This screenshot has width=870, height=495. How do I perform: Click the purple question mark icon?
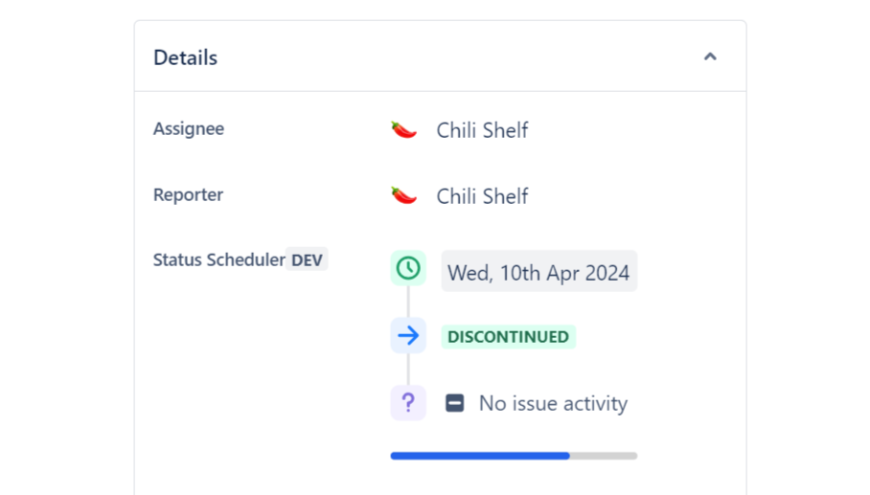(x=408, y=403)
